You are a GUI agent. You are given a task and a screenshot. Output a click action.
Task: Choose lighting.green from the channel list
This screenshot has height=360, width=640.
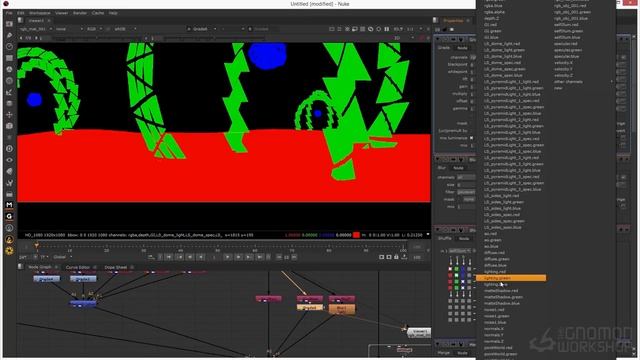511,278
